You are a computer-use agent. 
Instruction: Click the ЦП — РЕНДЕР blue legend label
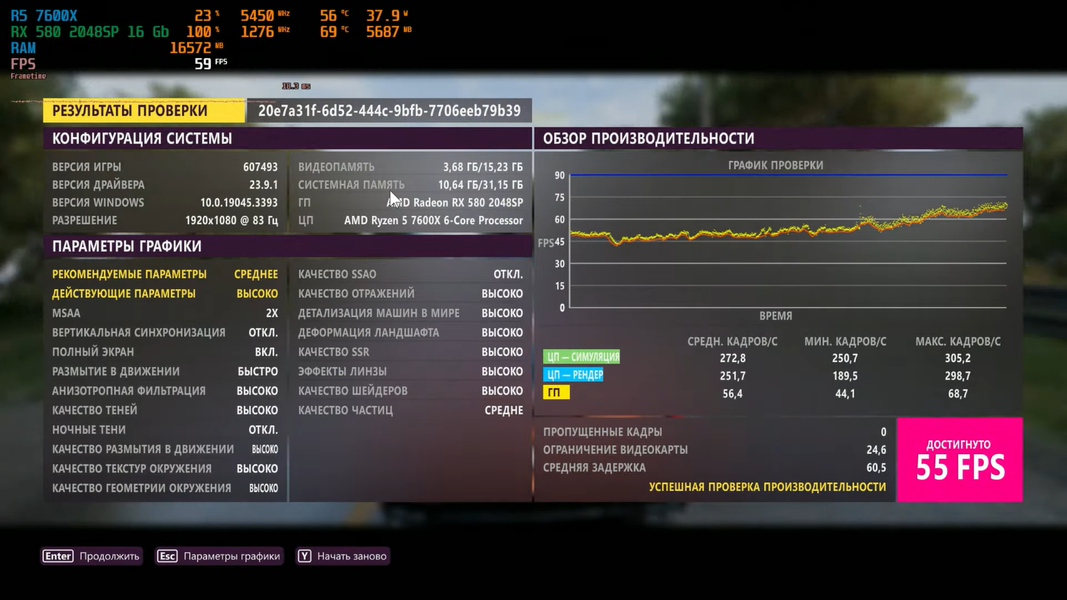pyautogui.click(x=574, y=374)
